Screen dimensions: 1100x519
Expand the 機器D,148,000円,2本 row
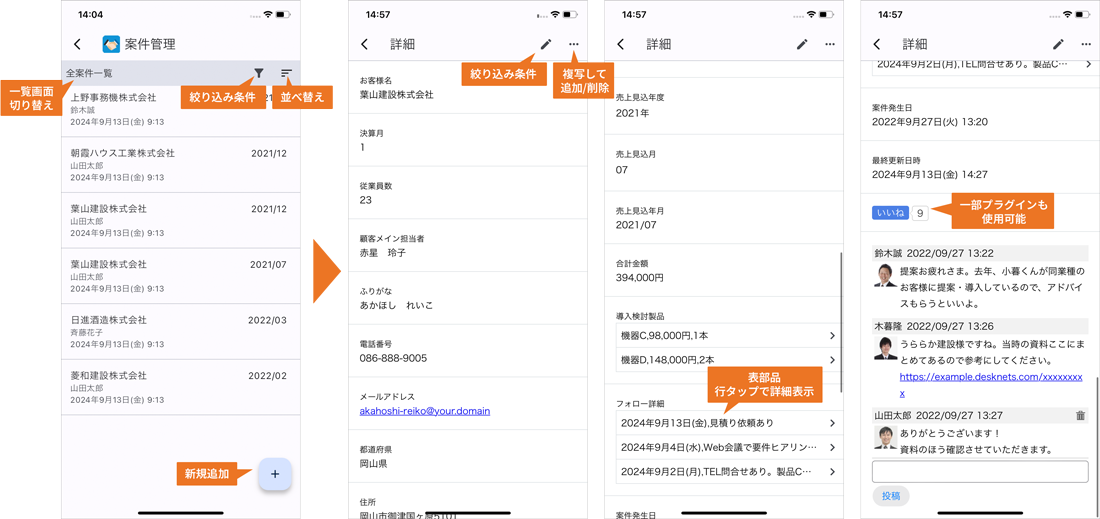726,359
